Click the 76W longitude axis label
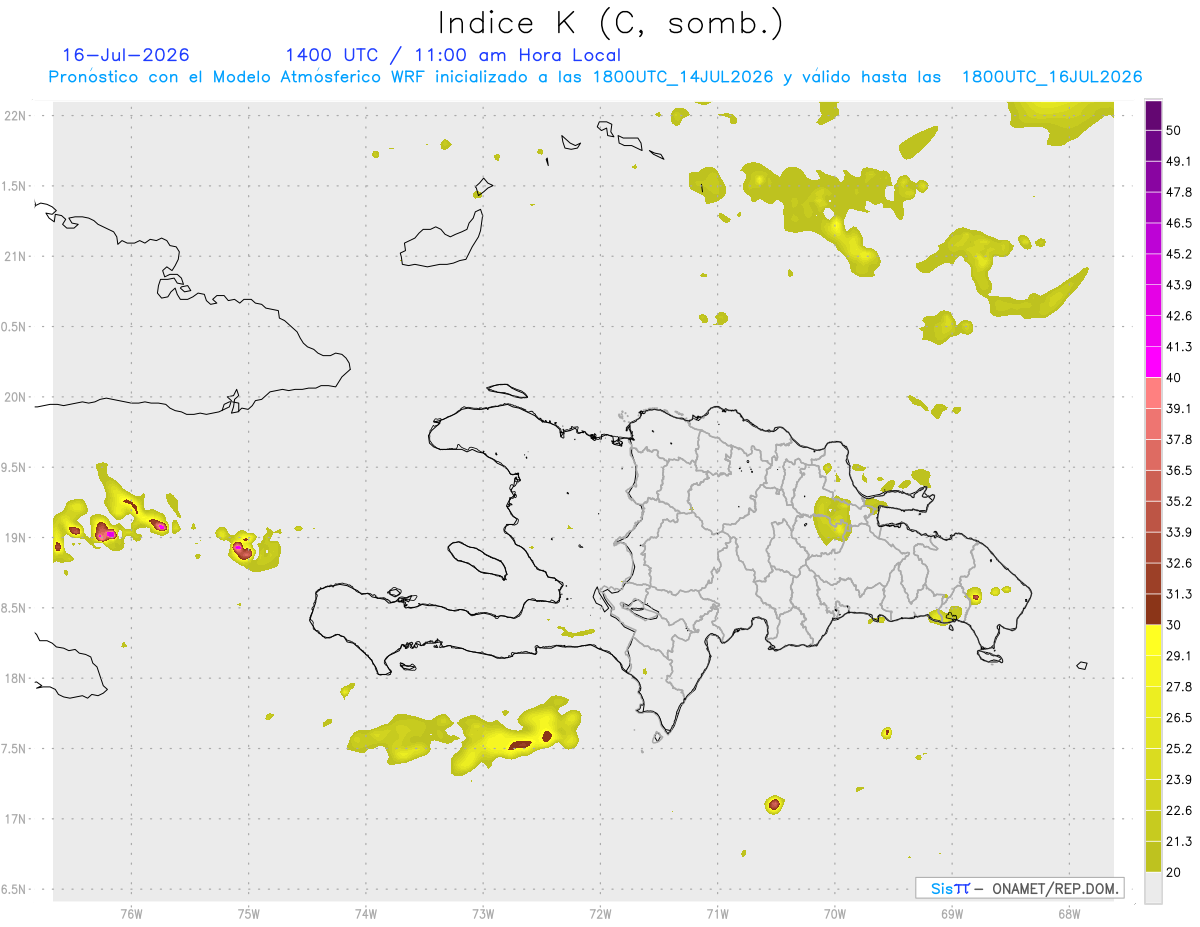Screen dimensions: 1200x927 131,913
